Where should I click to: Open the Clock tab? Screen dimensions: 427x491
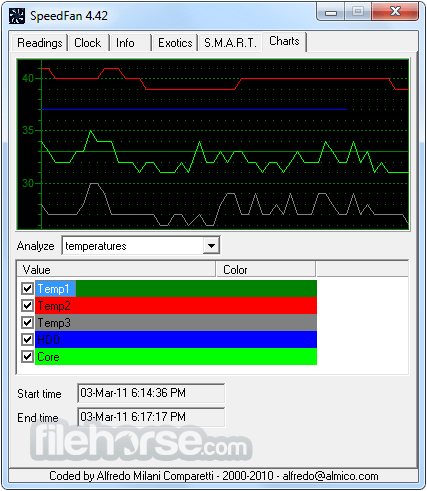[88, 43]
